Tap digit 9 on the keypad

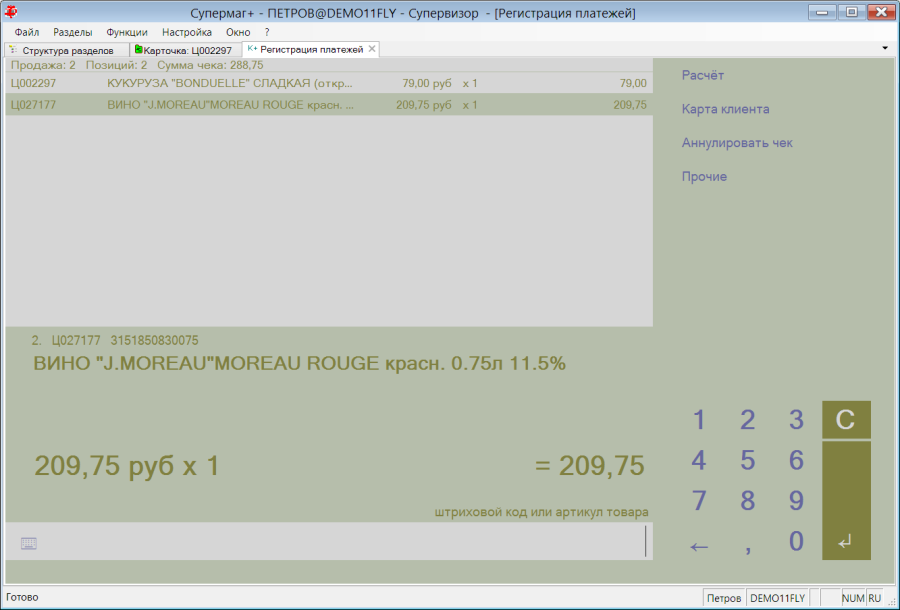click(796, 500)
